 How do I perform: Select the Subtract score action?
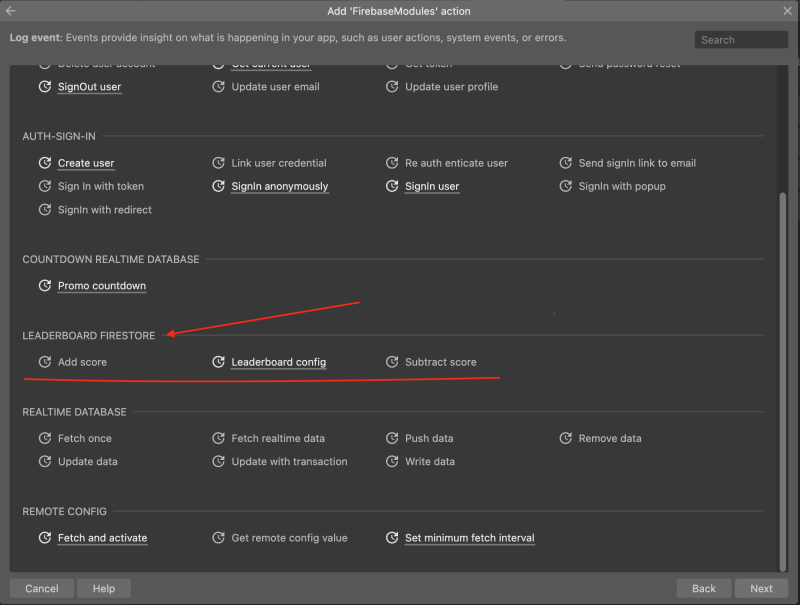[441, 362]
